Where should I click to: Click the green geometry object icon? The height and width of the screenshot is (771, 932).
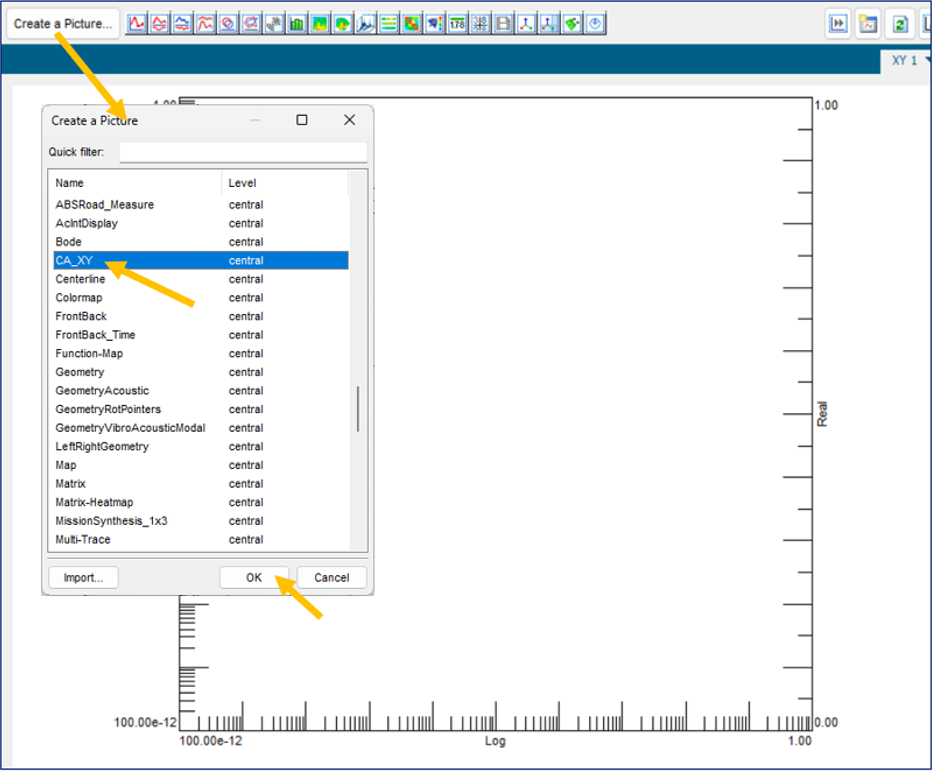tap(571, 24)
